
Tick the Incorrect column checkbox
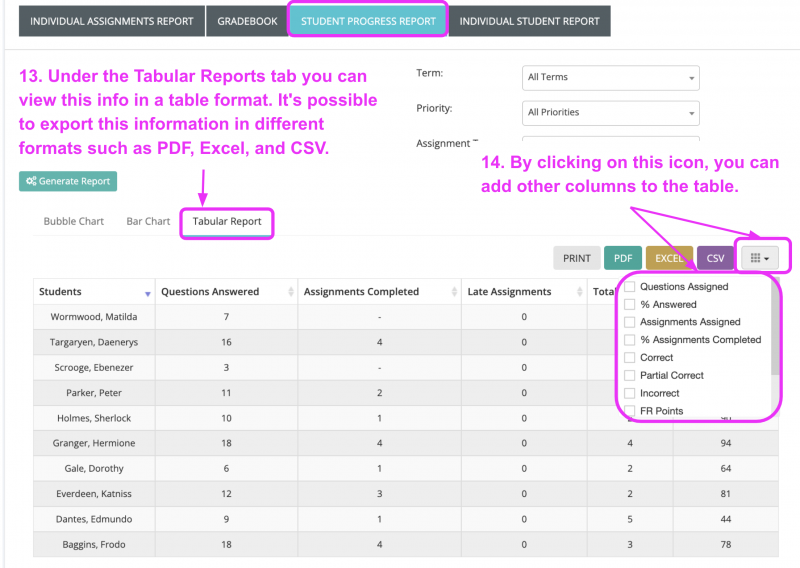click(630, 393)
